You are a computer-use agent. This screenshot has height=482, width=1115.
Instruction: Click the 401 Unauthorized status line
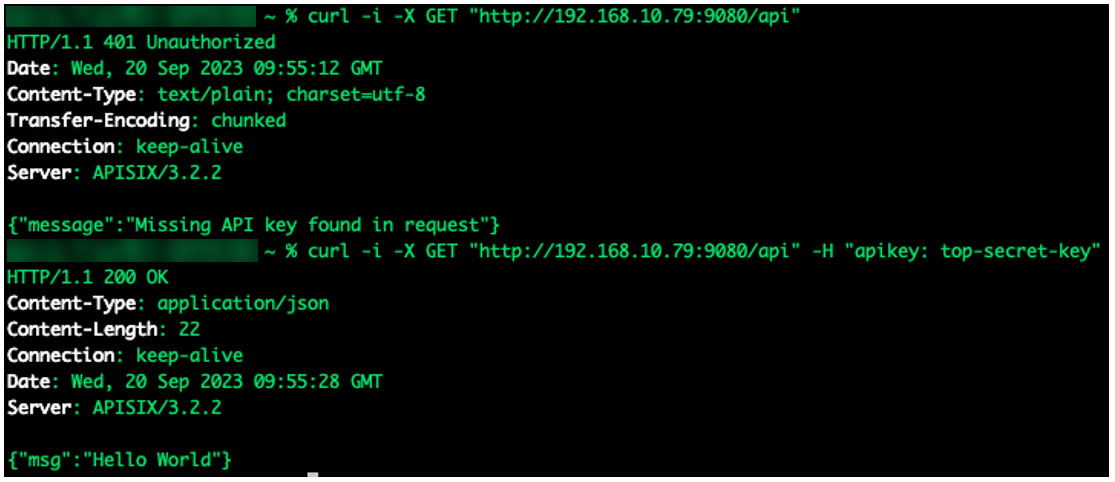click(141, 43)
